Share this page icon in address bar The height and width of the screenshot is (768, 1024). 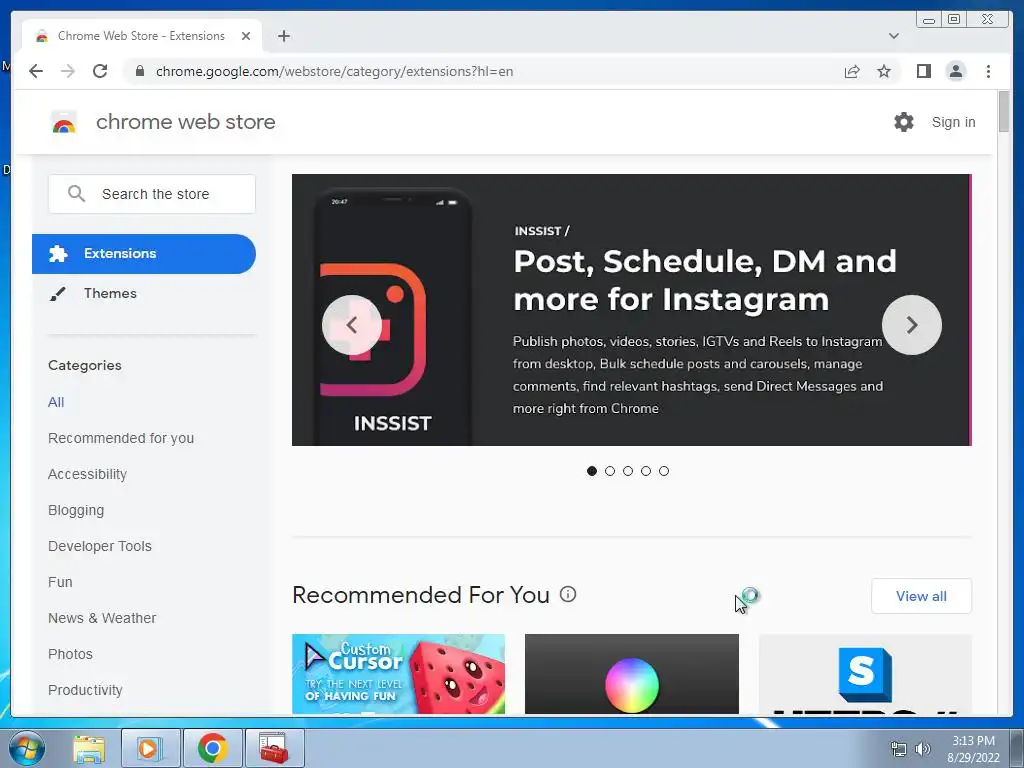click(852, 71)
